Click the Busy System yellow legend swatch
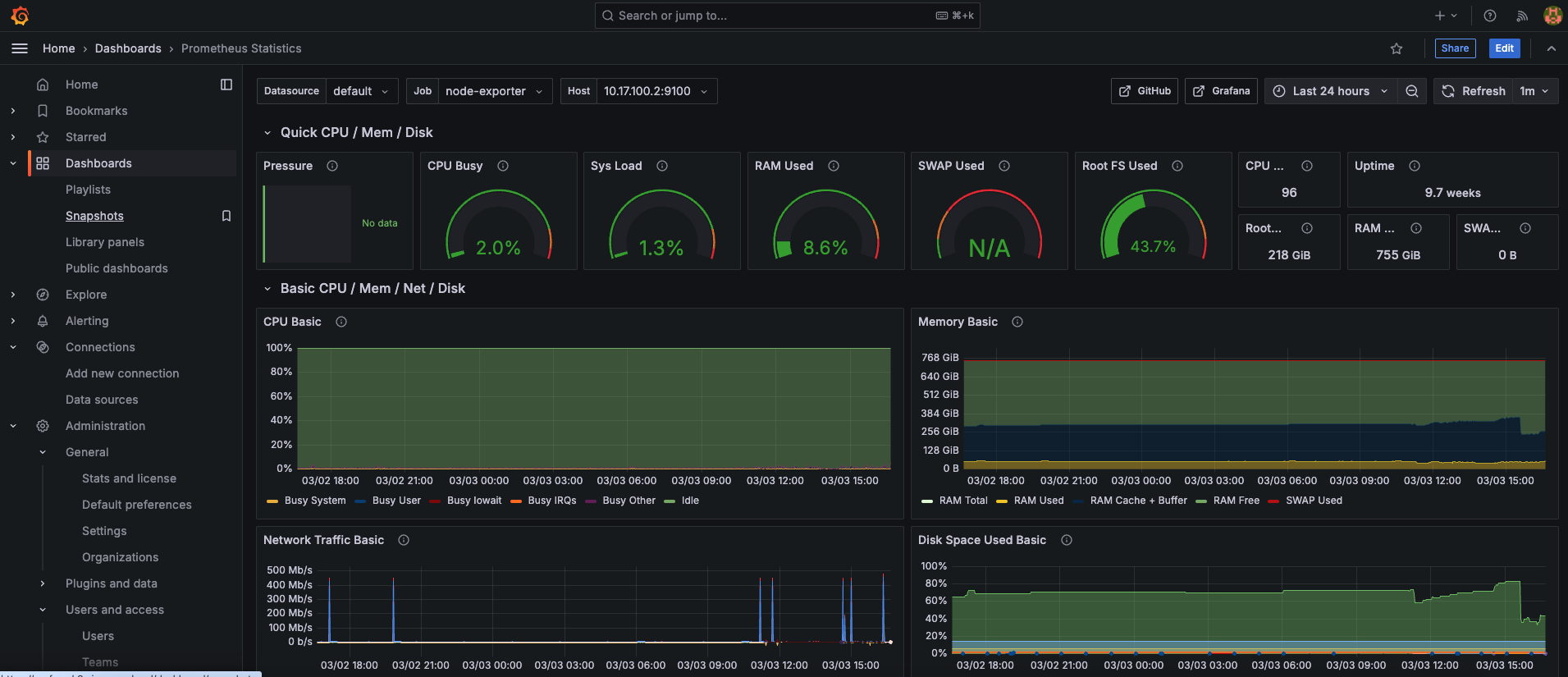 point(272,501)
